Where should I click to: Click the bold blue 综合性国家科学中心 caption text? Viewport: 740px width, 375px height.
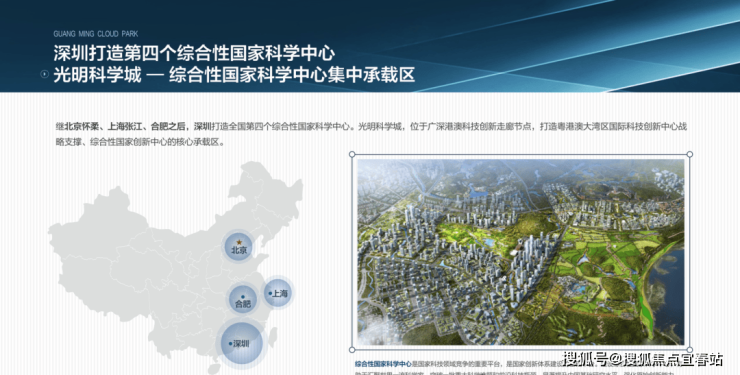click(x=383, y=364)
